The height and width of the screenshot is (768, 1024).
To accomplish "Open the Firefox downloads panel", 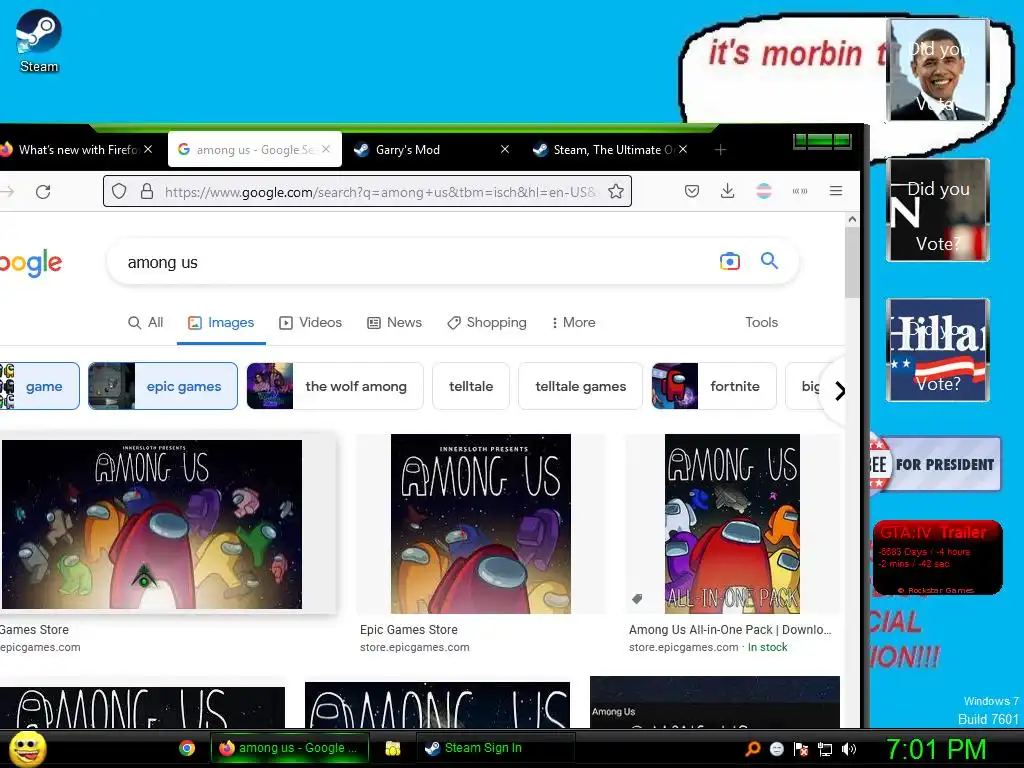I will pyautogui.click(x=728, y=191).
